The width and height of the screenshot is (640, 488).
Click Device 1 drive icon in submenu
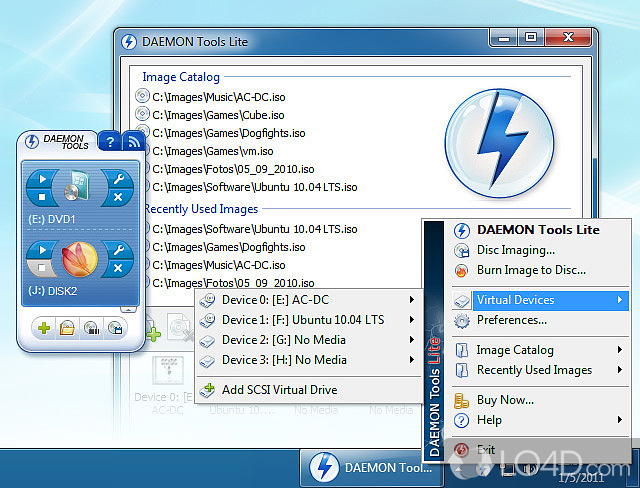coord(207,320)
